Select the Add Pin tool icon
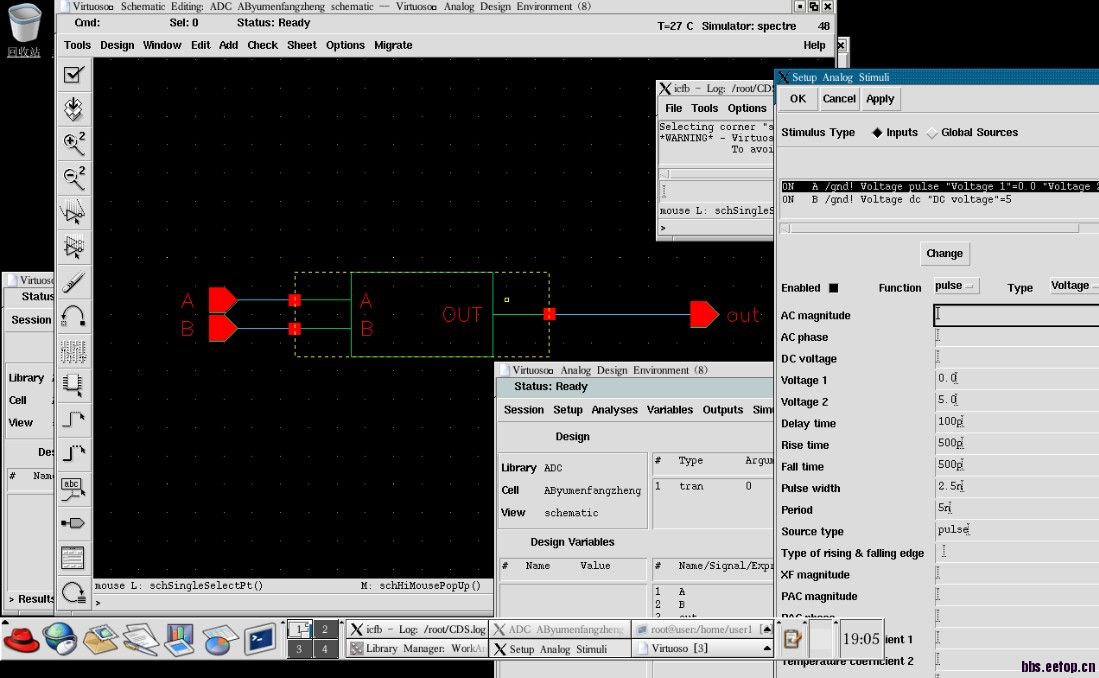Screen dimensions: 1099x678 [x=74, y=522]
